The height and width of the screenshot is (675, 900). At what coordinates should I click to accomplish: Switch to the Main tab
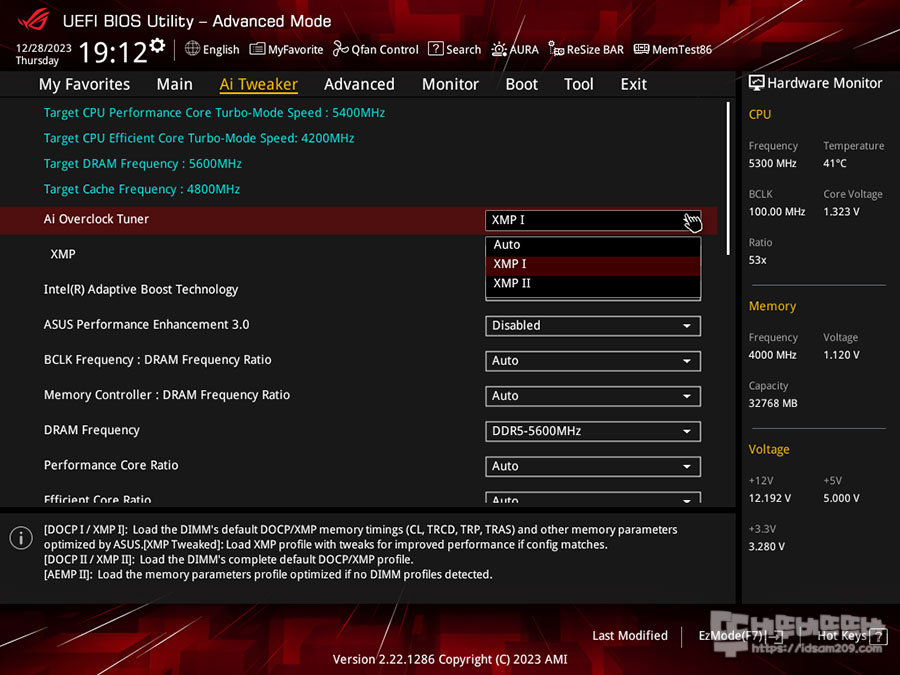174,84
